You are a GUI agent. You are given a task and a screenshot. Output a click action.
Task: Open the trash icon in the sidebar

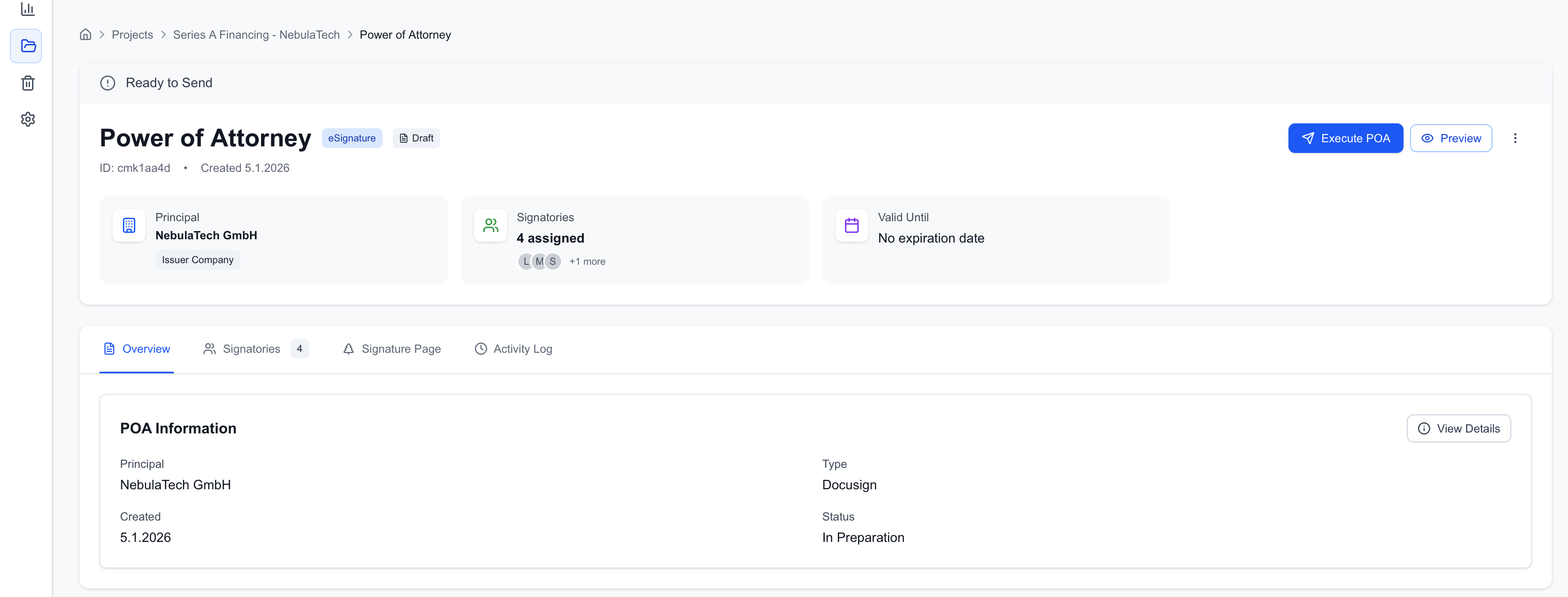tap(28, 83)
